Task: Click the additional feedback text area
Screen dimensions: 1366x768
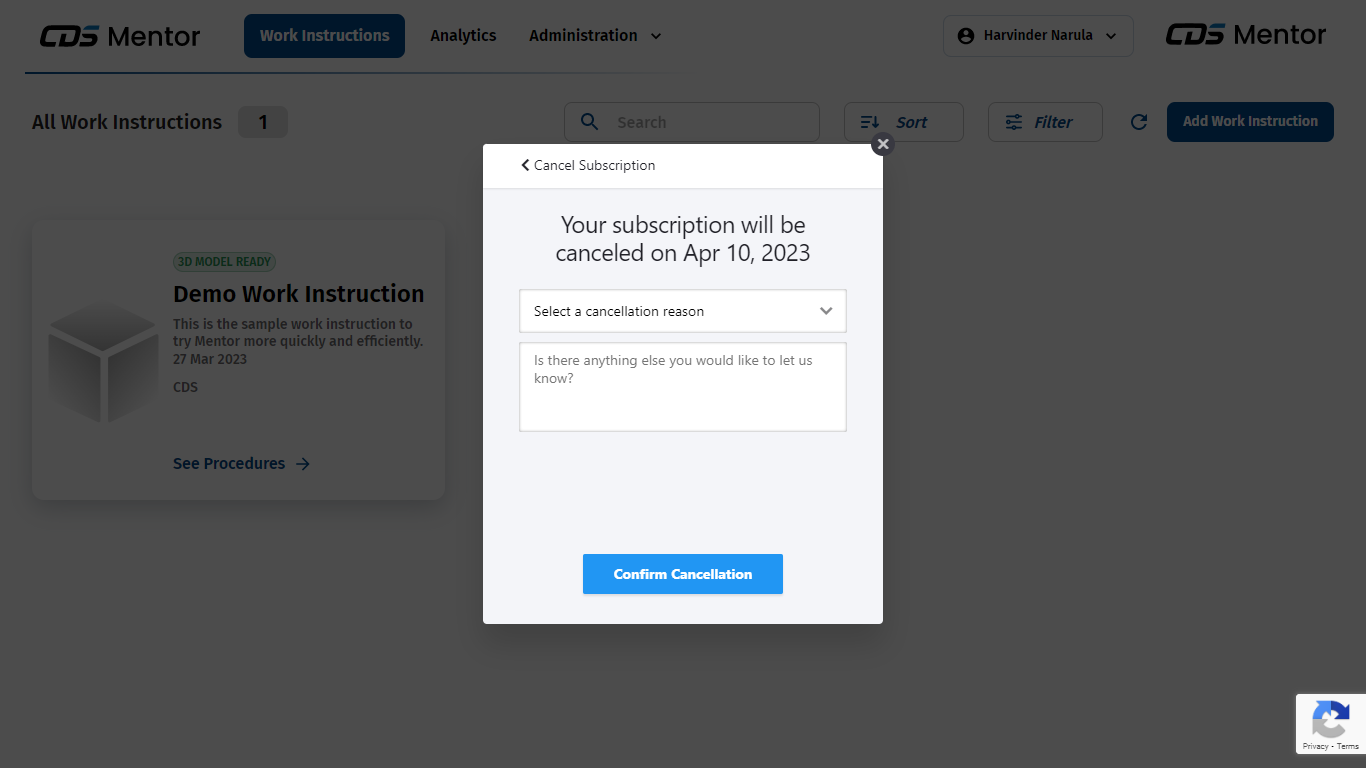Action: (x=683, y=387)
